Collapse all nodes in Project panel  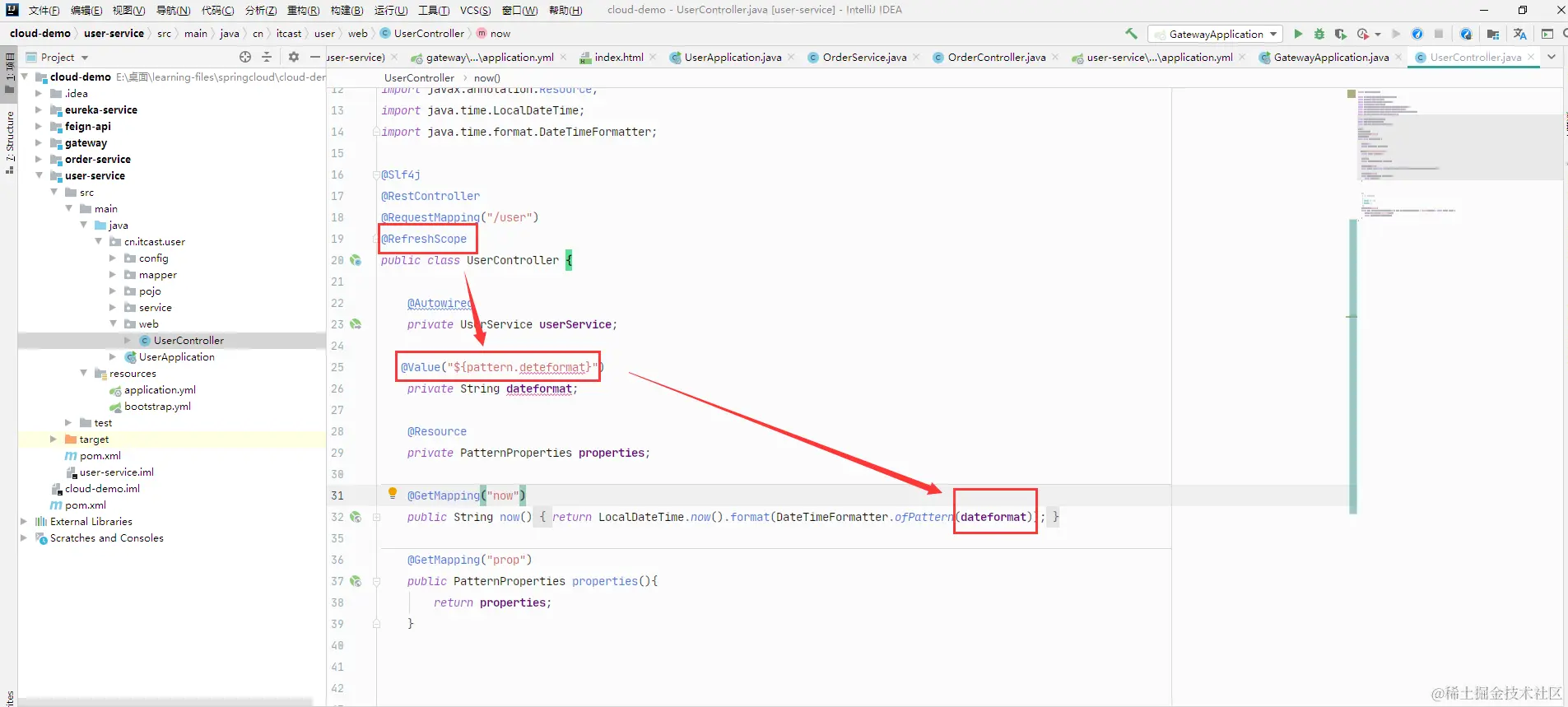tap(267, 57)
